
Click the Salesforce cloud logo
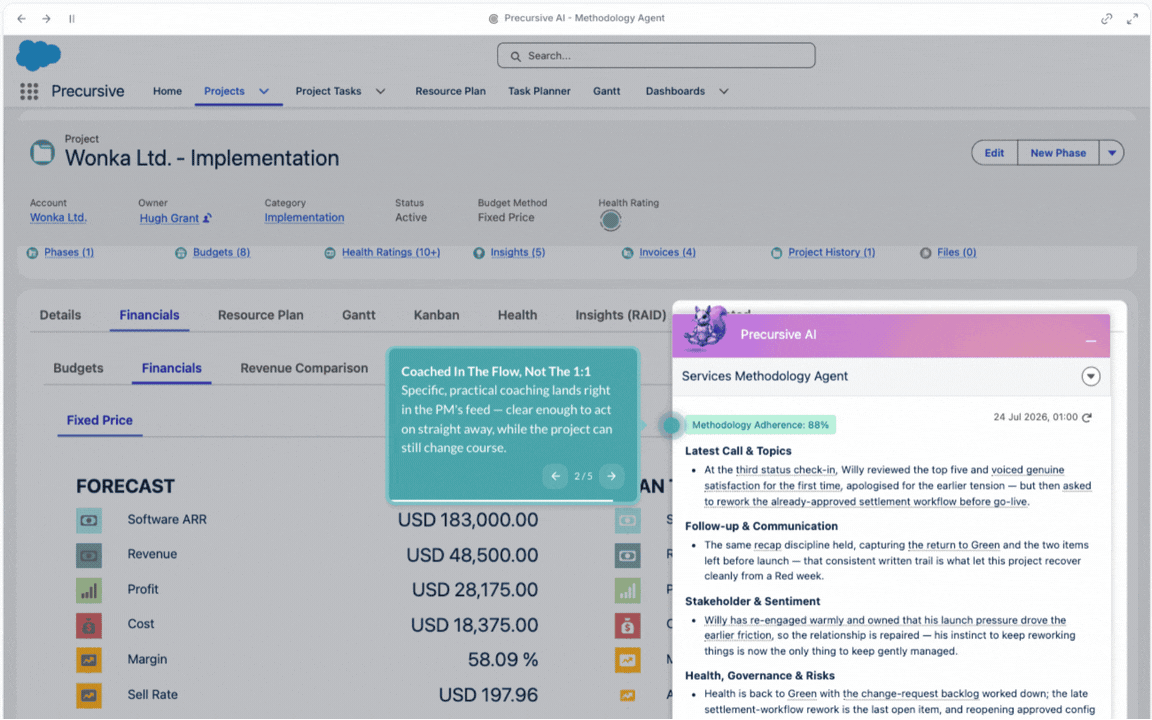click(38, 55)
